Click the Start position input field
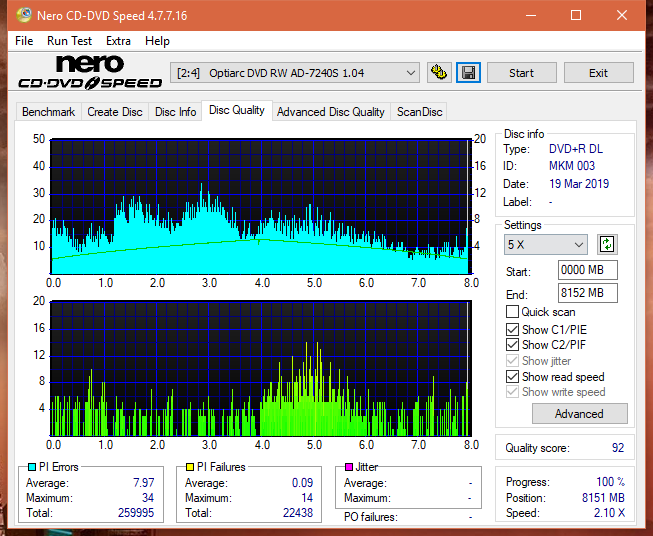Screen dimensions: 653x536 (x=587, y=270)
